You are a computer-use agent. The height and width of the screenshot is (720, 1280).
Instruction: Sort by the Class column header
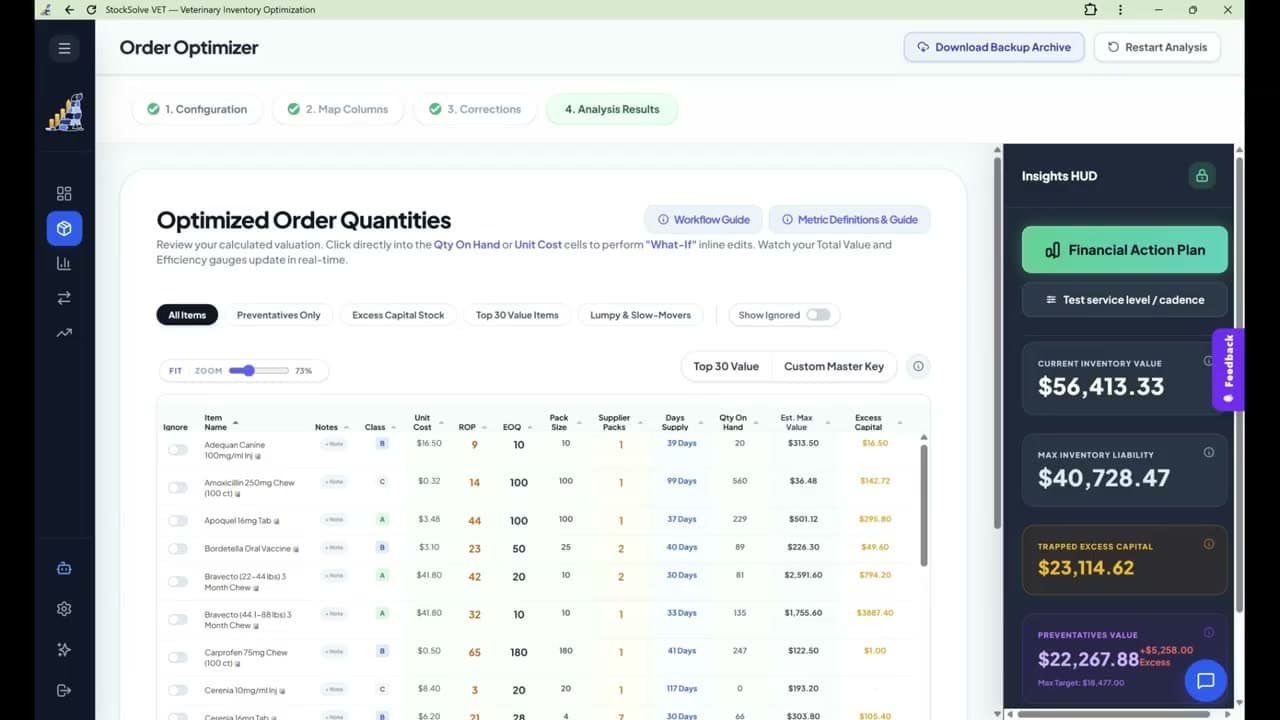pos(379,427)
